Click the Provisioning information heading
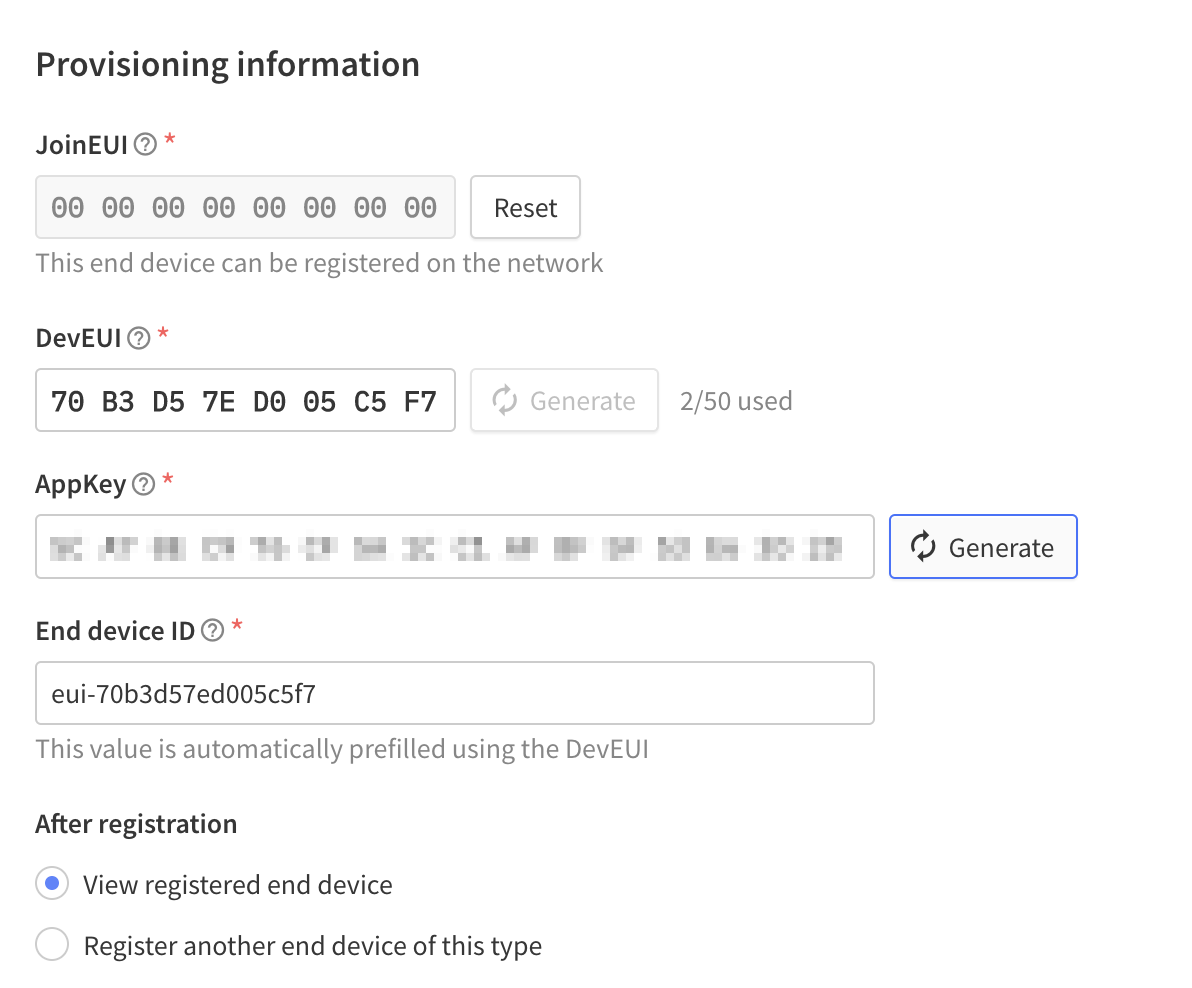 [228, 65]
